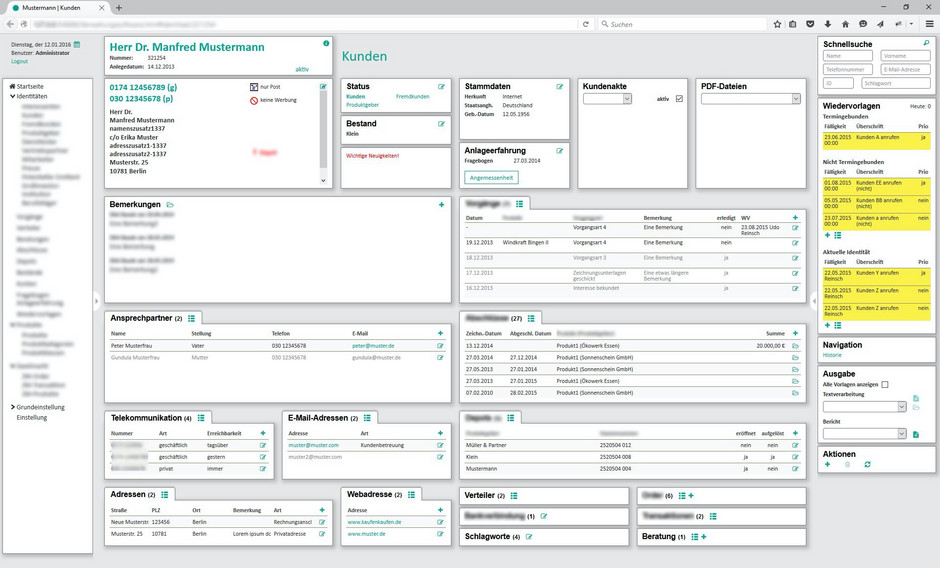The image size is (940, 568).
Task: Open the Kunden A anrufen reminder
Action: [876, 140]
